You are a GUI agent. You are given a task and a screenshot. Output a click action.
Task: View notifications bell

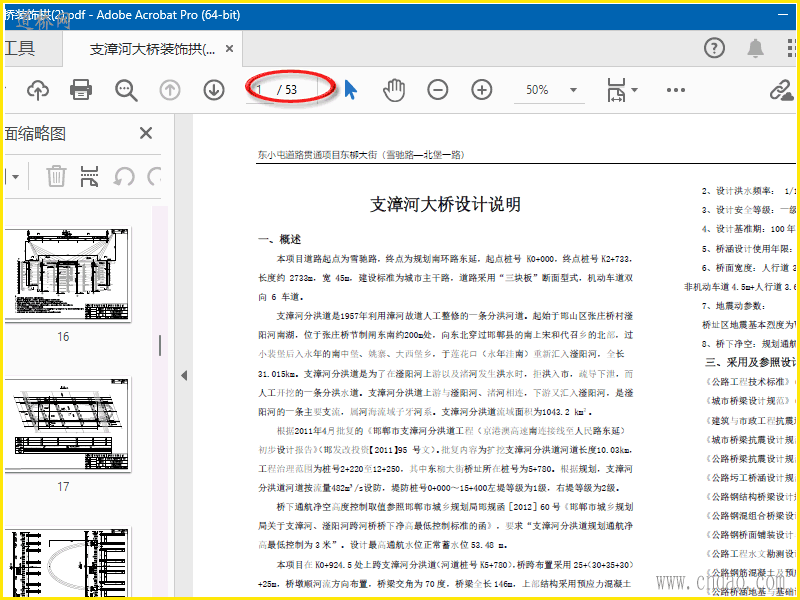click(x=756, y=48)
